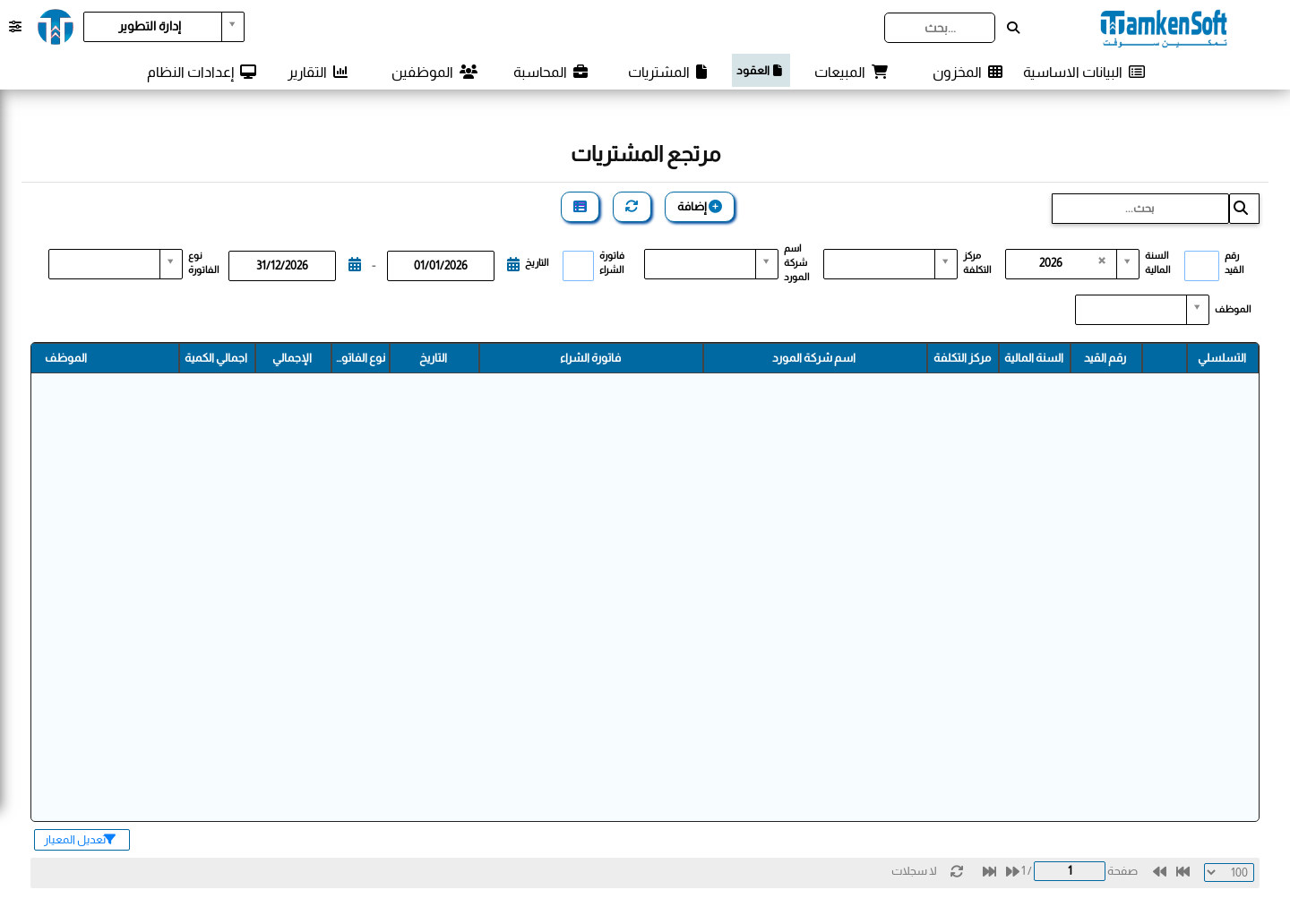Image resolution: width=1290 pixels, height=924 pixels.
Task: Click the sliders settings icon at top left
Action: (x=15, y=27)
